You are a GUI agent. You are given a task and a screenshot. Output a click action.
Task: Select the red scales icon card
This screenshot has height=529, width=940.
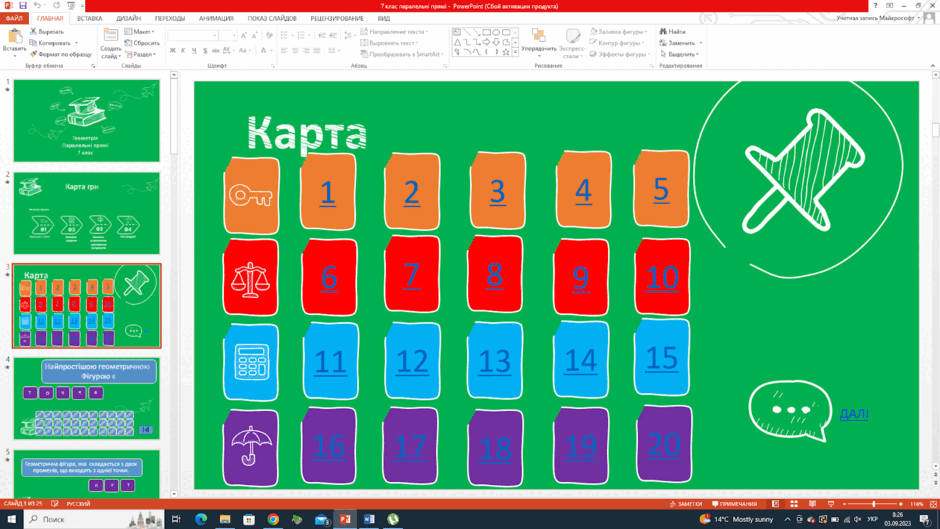tap(251, 277)
